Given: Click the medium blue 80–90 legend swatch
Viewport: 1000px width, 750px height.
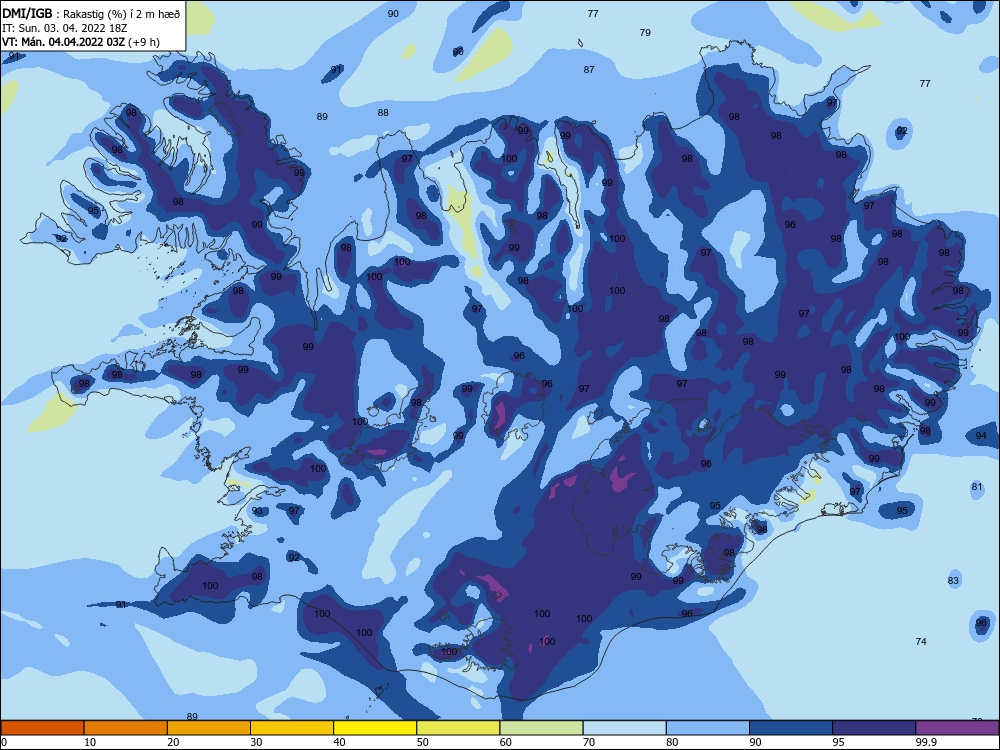Looking at the screenshot, I should click(708, 728).
